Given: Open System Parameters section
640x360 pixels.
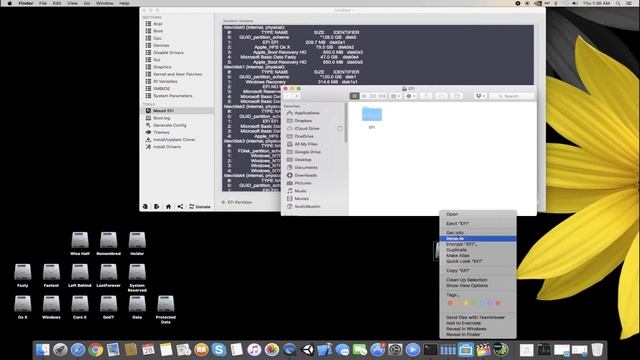Looking at the screenshot, I should [172, 96].
